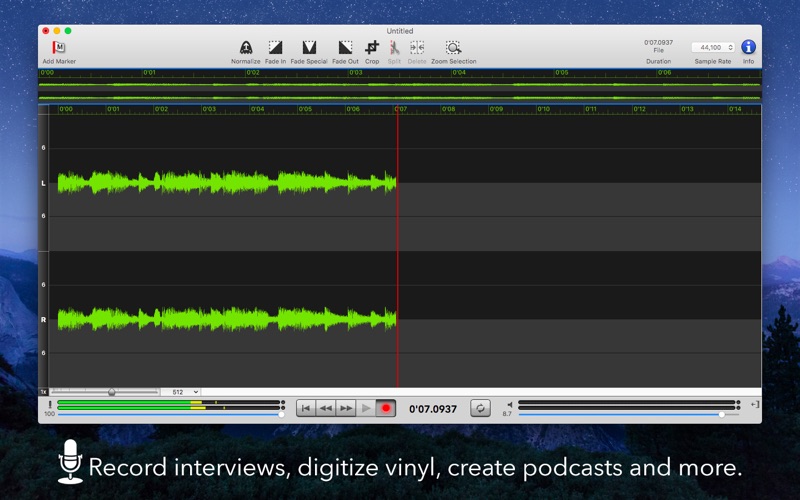Click the Add Marker icon

(x=59, y=48)
